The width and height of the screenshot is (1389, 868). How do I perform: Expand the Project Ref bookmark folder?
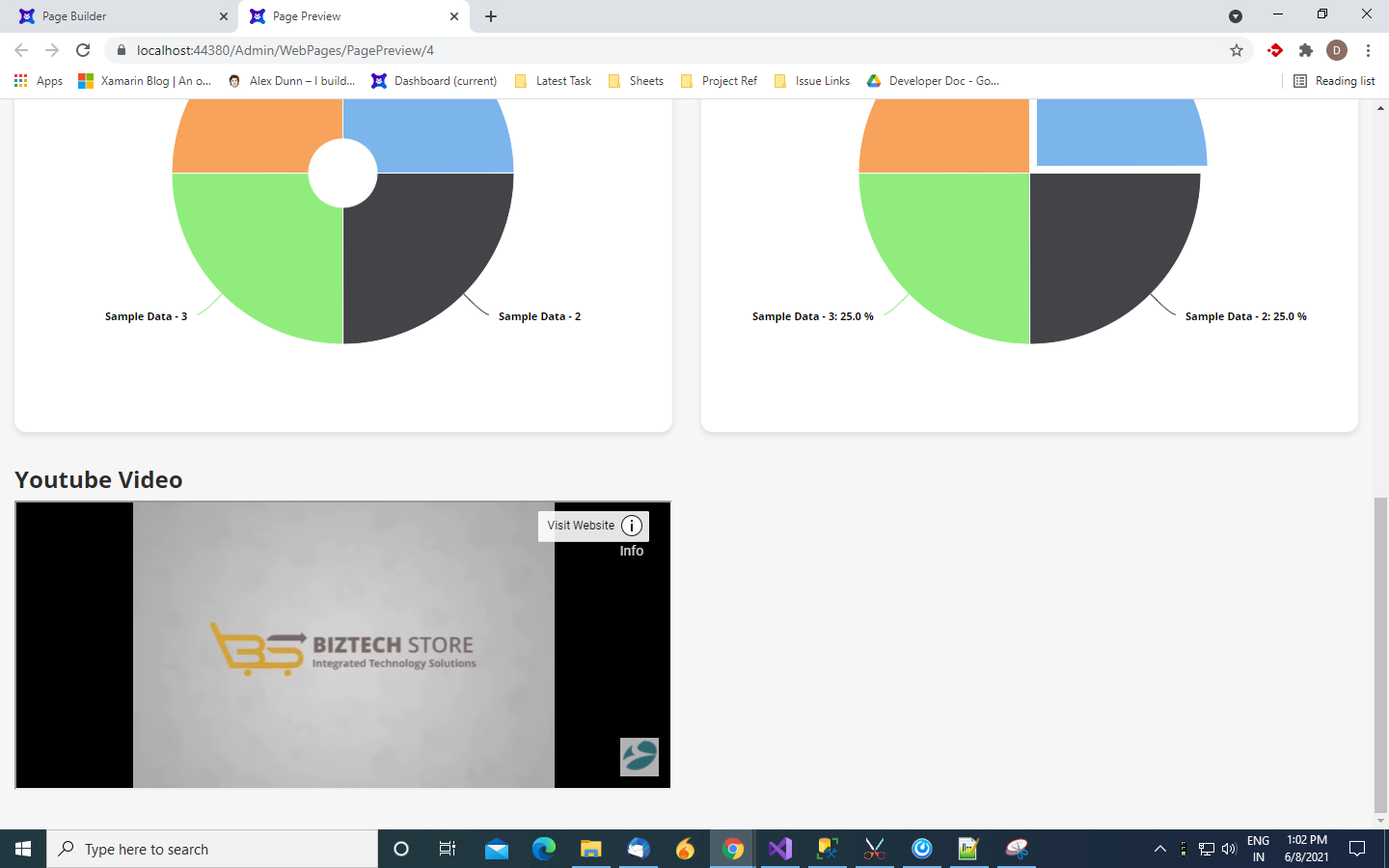point(719,81)
